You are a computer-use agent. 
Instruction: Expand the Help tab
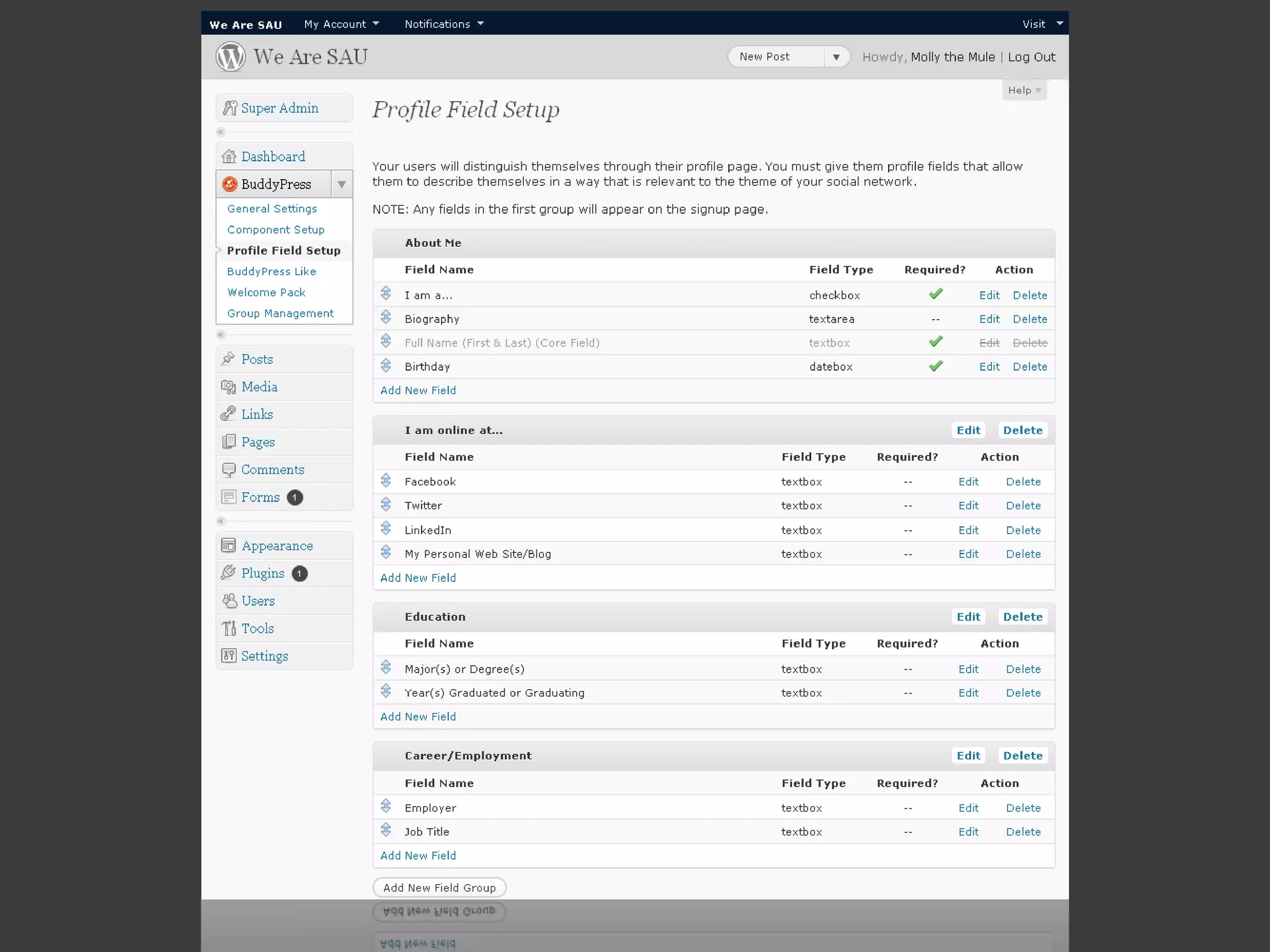pos(1024,90)
